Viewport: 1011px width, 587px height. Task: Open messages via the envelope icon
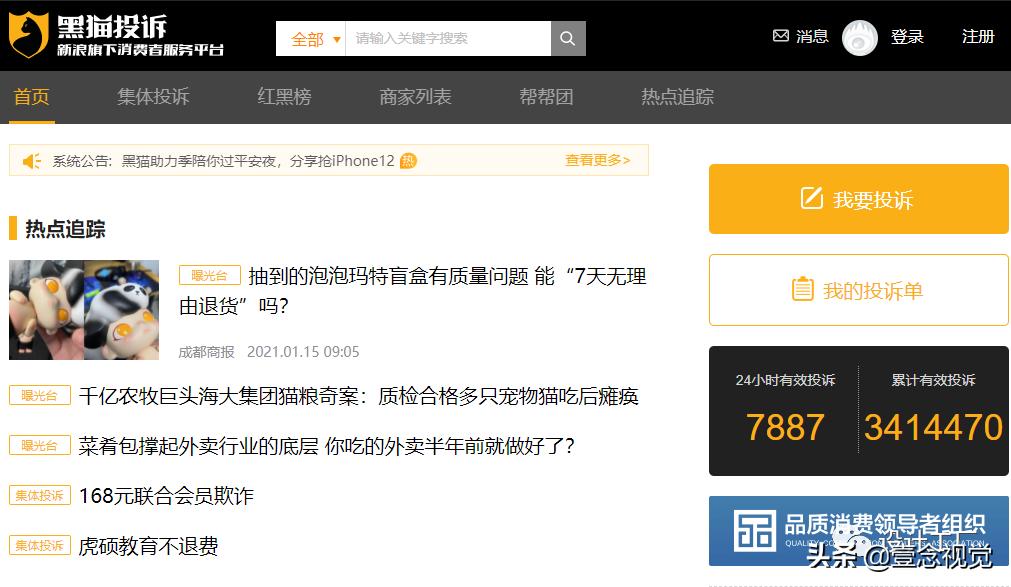click(x=781, y=36)
